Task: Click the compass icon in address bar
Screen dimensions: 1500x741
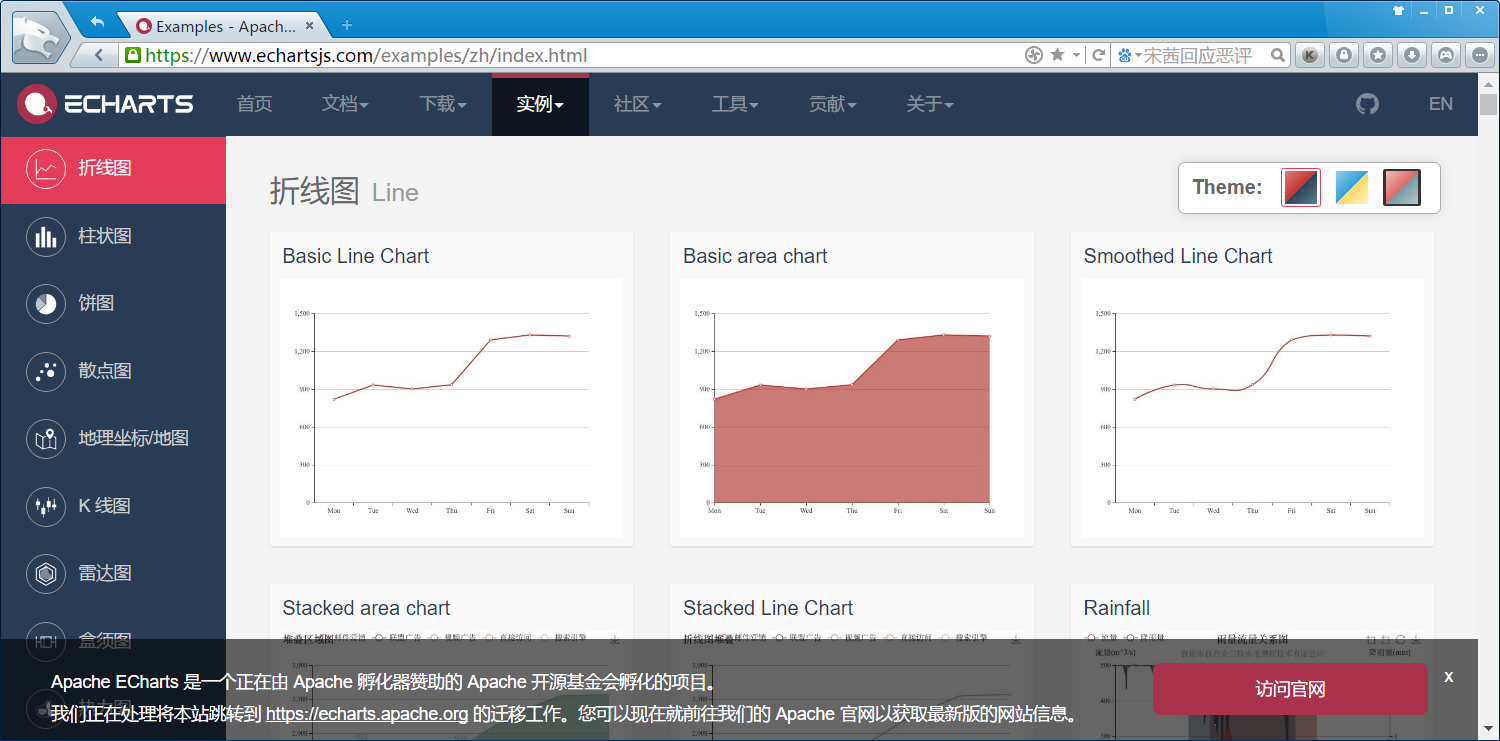Action: [1034, 56]
